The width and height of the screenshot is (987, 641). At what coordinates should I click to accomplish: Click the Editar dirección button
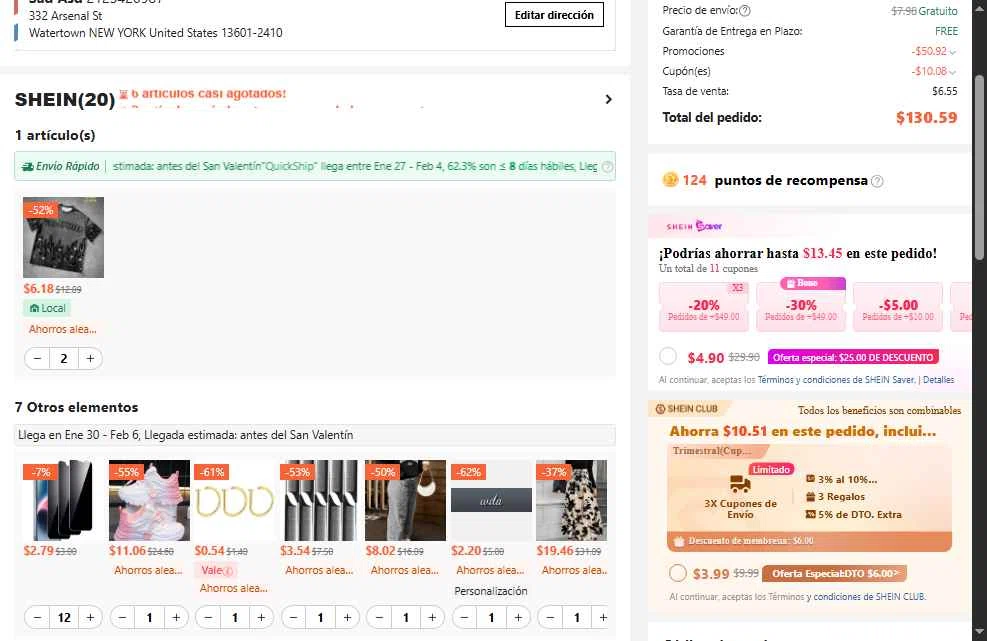coord(554,14)
